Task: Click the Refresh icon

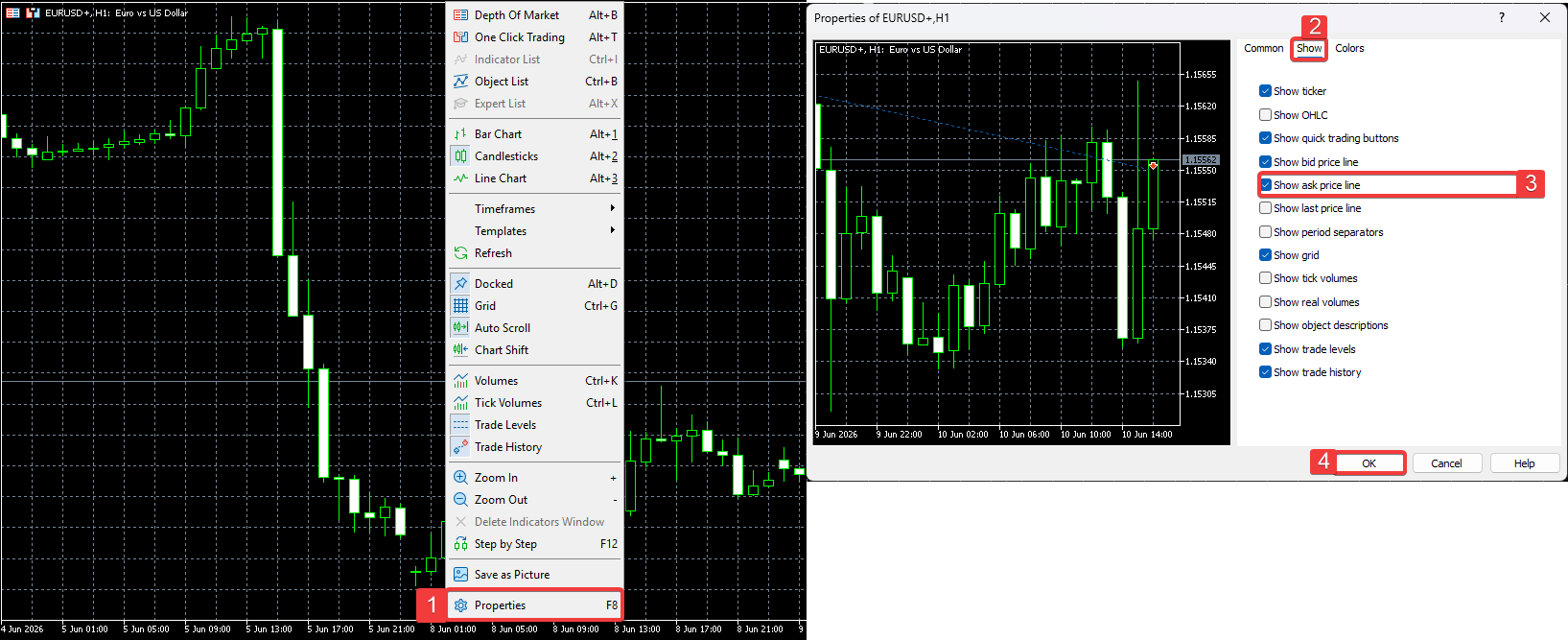Action: [460, 253]
